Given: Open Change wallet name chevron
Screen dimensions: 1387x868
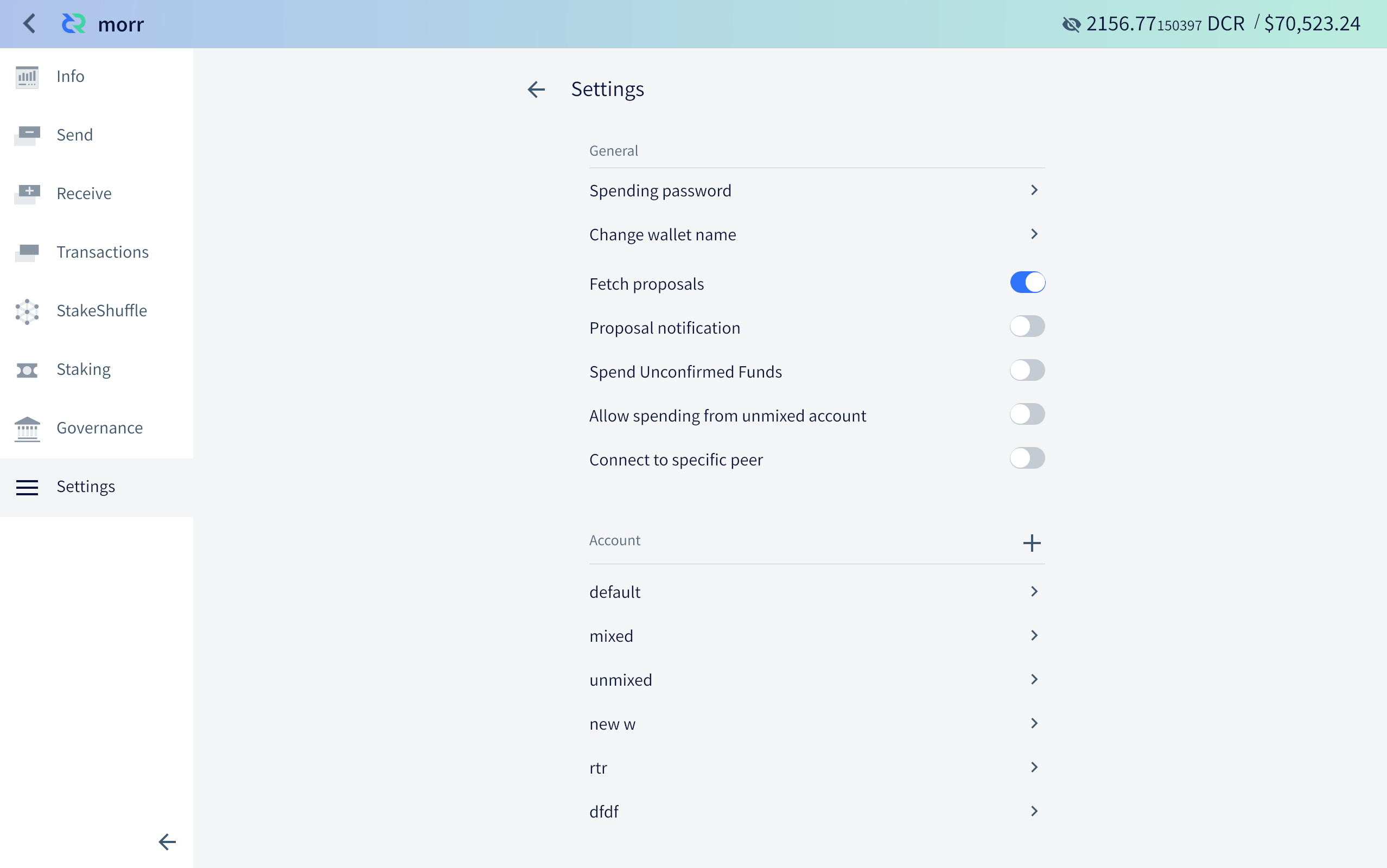Looking at the screenshot, I should (x=1034, y=234).
